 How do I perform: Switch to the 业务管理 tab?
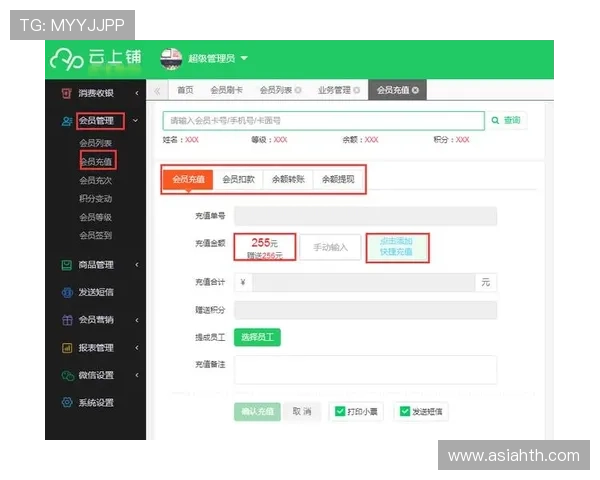tap(334, 90)
